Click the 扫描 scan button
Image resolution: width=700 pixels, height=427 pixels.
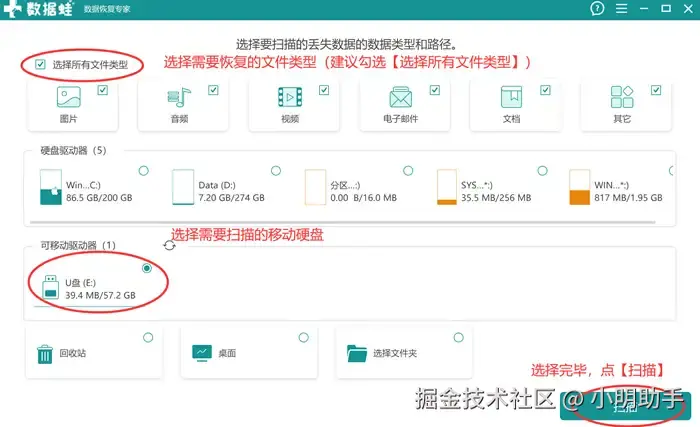click(x=625, y=406)
